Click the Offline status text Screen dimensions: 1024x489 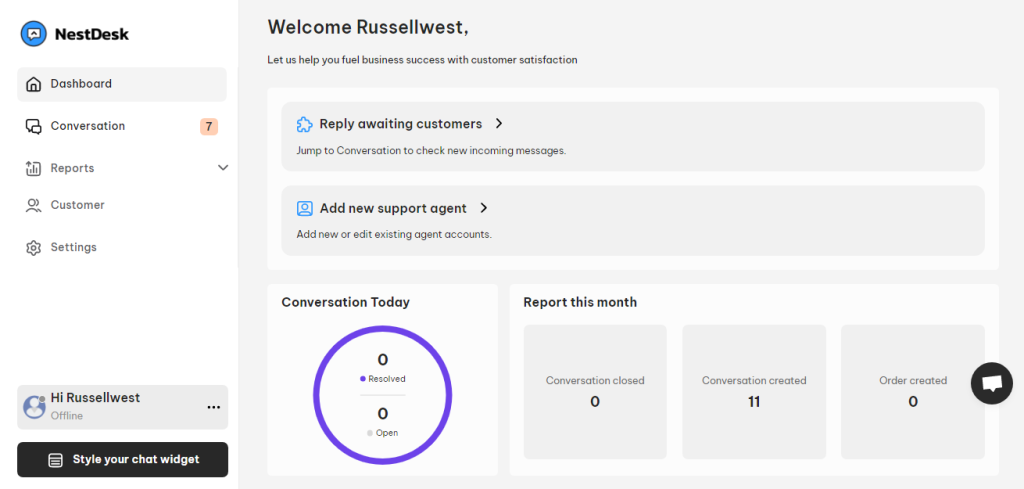67,416
